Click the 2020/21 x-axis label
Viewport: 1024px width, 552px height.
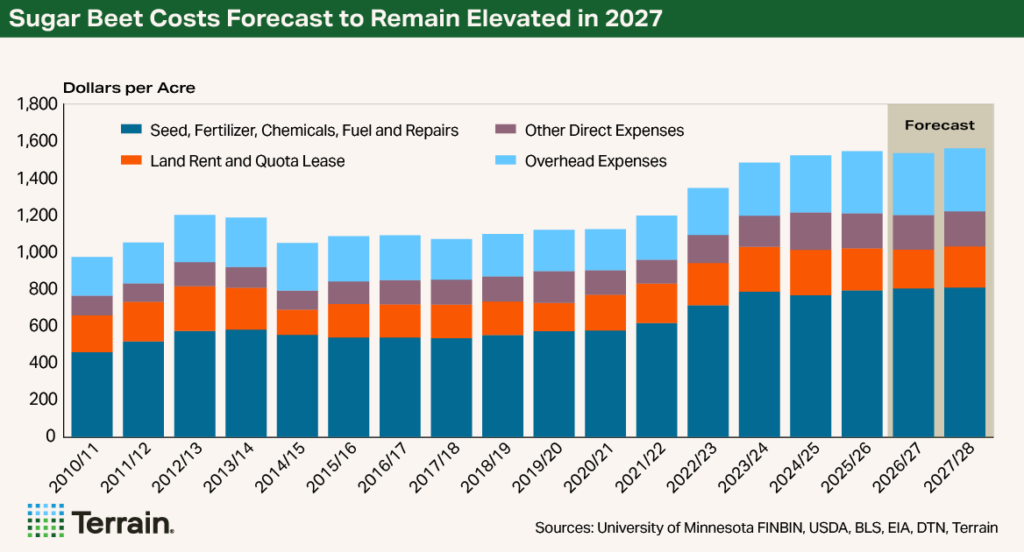(588, 467)
